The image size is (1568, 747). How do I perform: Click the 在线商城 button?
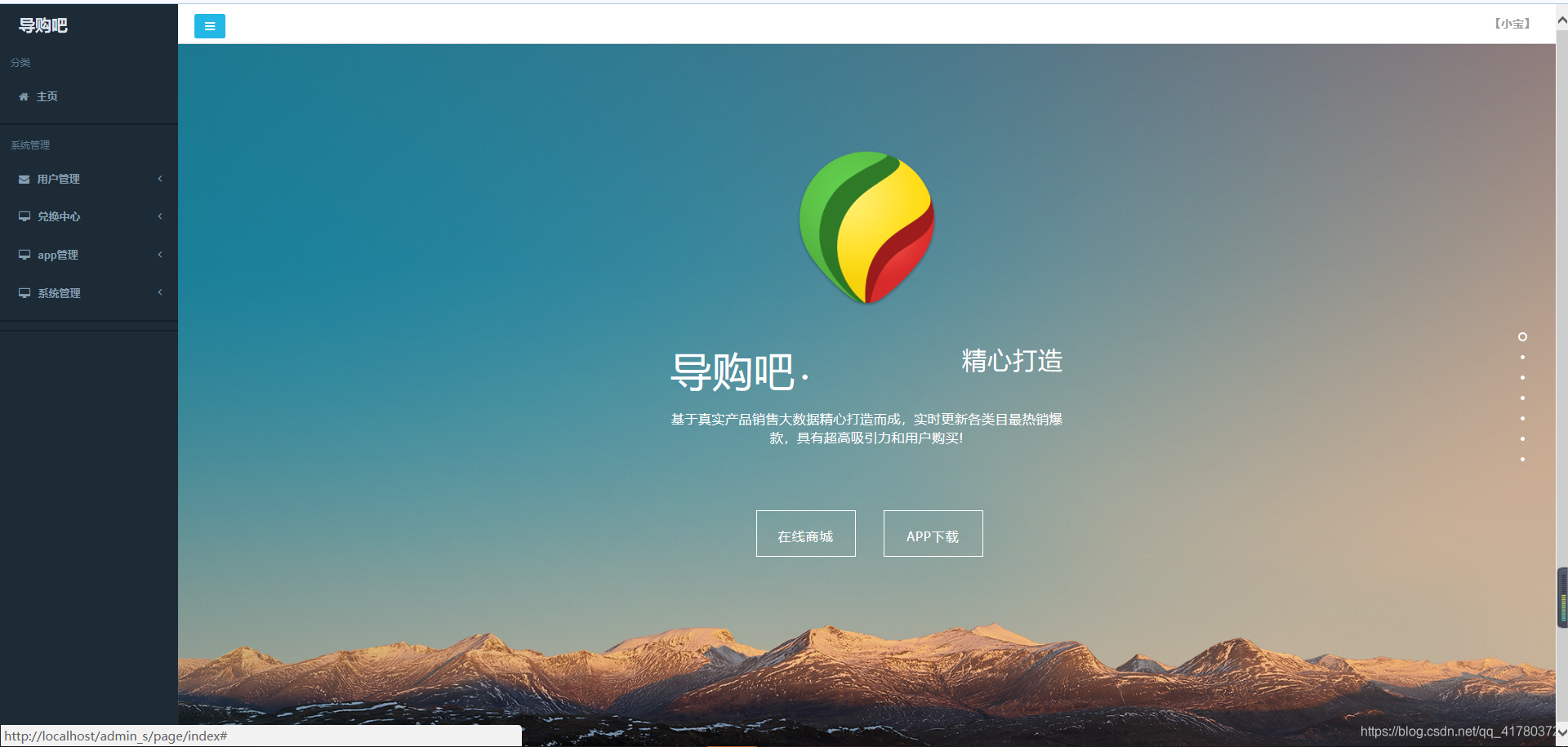tap(805, 534)
